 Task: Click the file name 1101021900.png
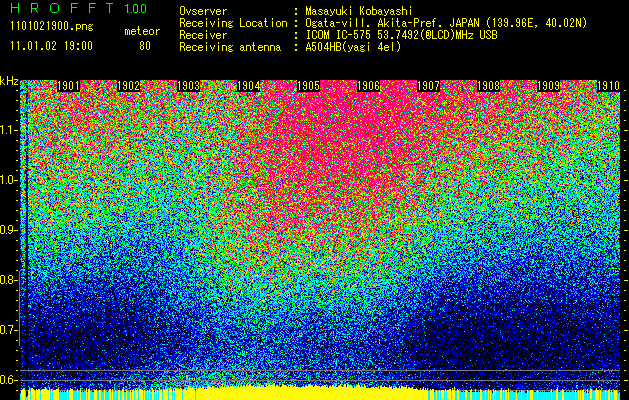pyautogui.click(x=52, y=26)
